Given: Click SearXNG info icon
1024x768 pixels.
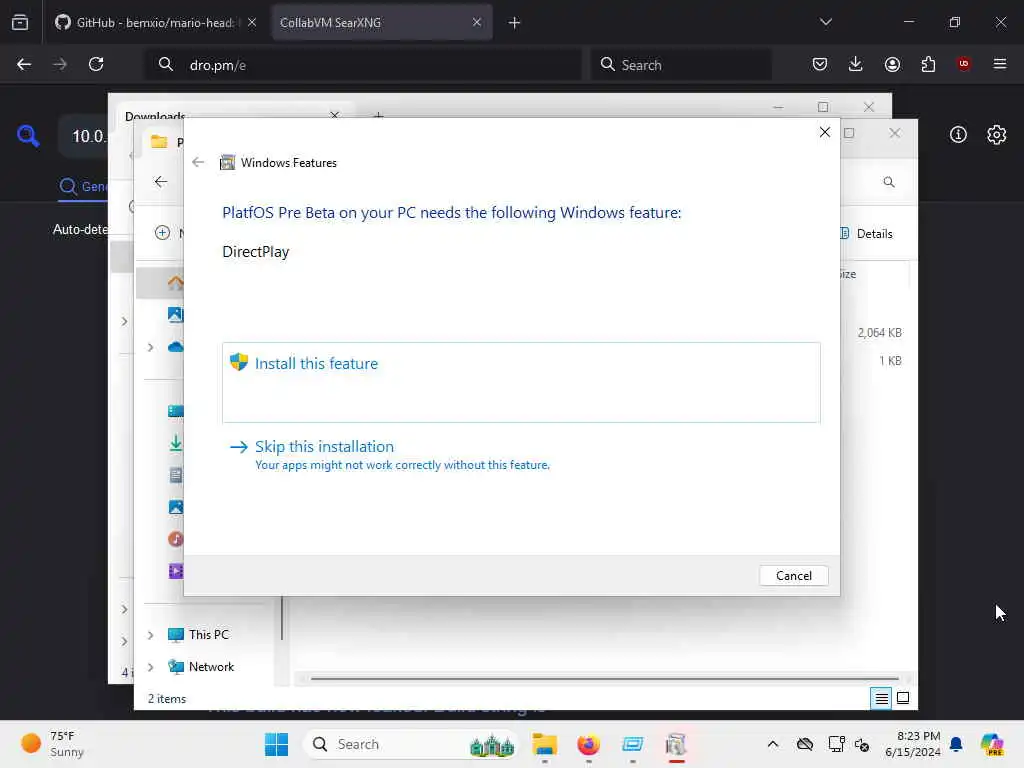Looking at the screenshot, I should coord(958,135).
